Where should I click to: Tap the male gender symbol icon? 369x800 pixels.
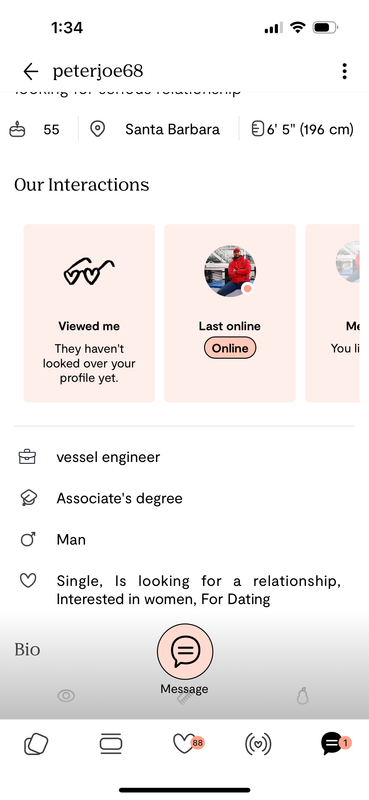(28, 539)
